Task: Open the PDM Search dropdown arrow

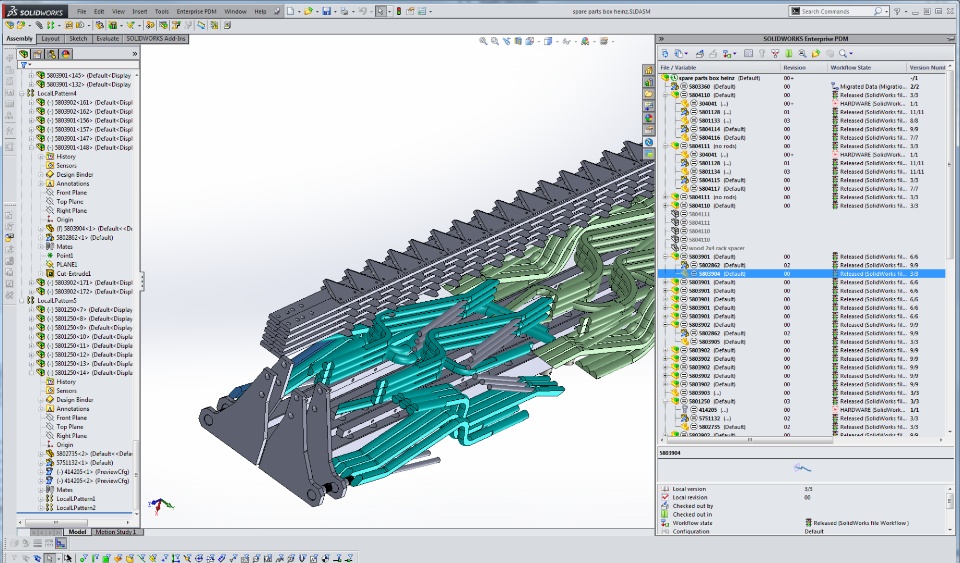Action: coord(851,54)
